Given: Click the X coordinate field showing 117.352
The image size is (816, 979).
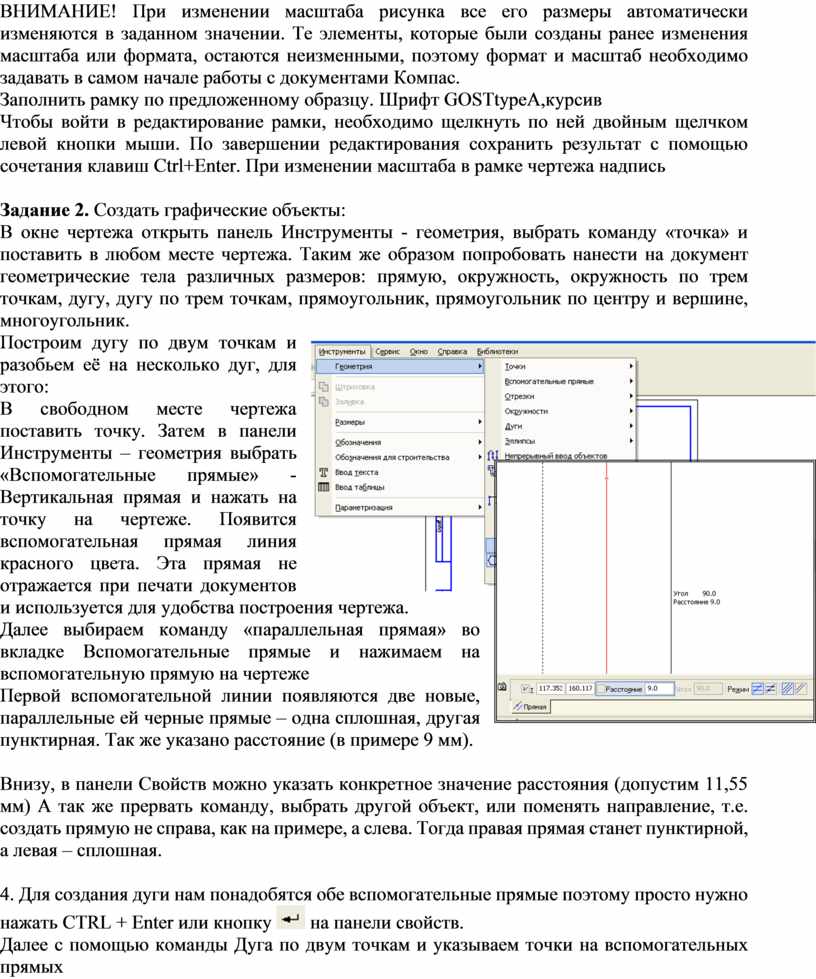Looking at the screenshot, I should click(x=550, y=689).
